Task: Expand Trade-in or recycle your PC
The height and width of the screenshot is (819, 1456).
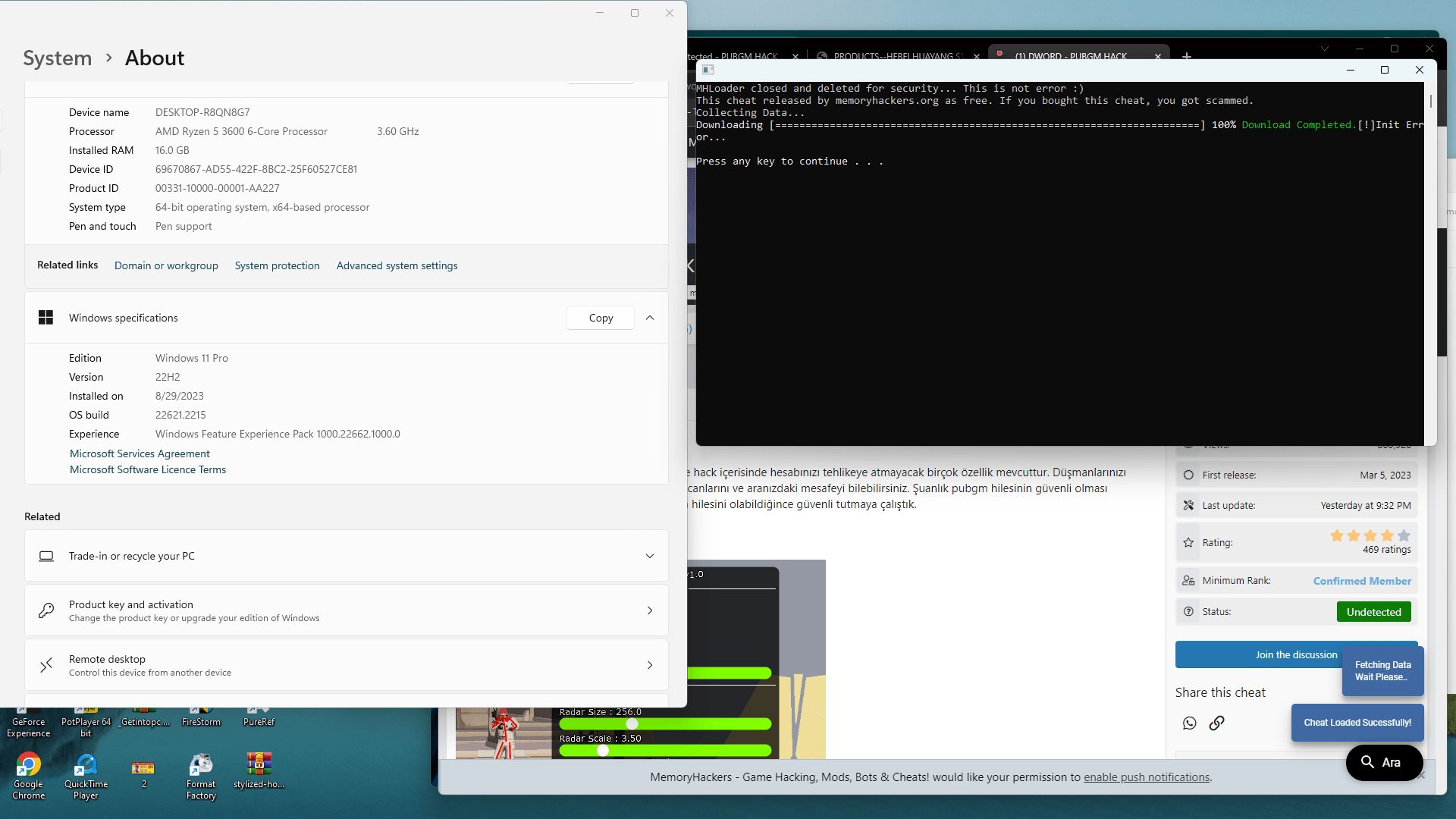Action: [650, 556]
